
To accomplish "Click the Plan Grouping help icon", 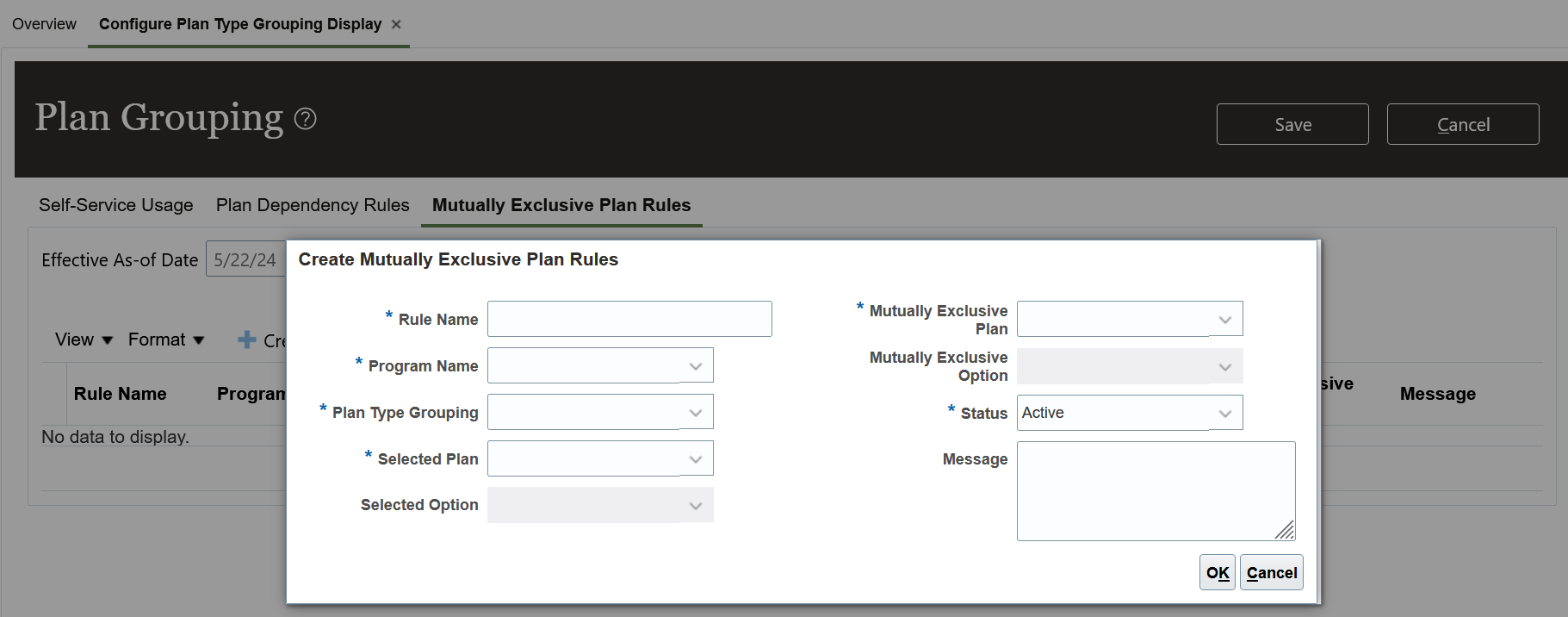I will [x=306, y=119].
